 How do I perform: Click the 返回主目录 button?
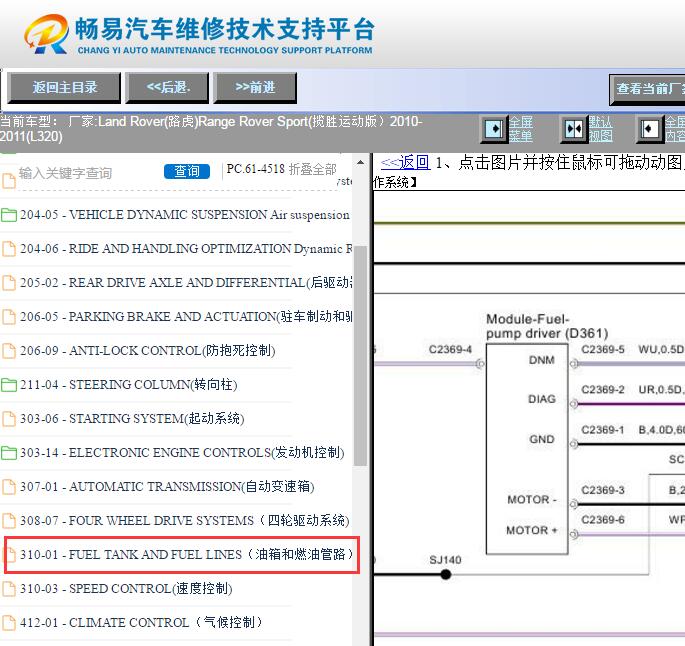(64, 87)
